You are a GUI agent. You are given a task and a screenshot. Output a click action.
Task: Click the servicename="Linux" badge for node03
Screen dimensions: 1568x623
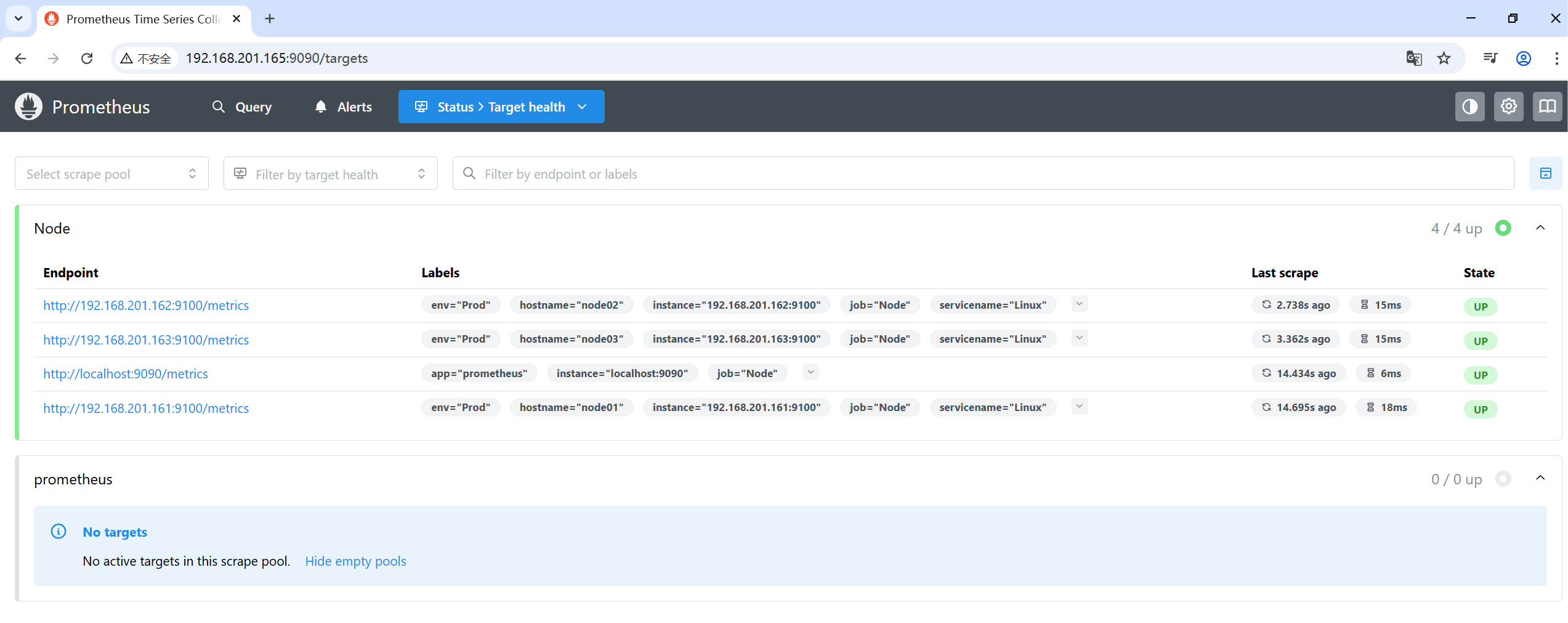pos(992,339)
